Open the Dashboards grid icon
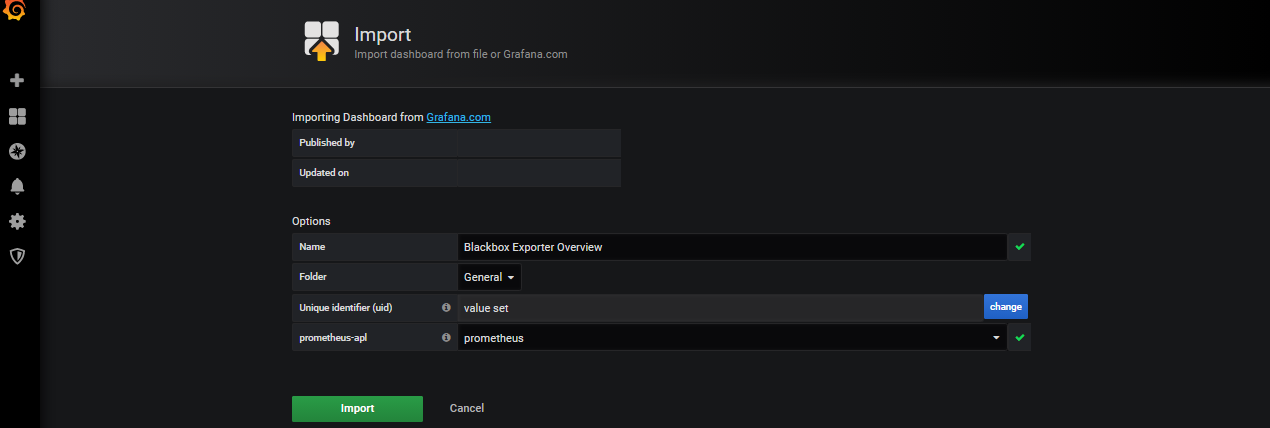Image resolution: width=1270 pixels, height=428 pixels. (17, 117)
